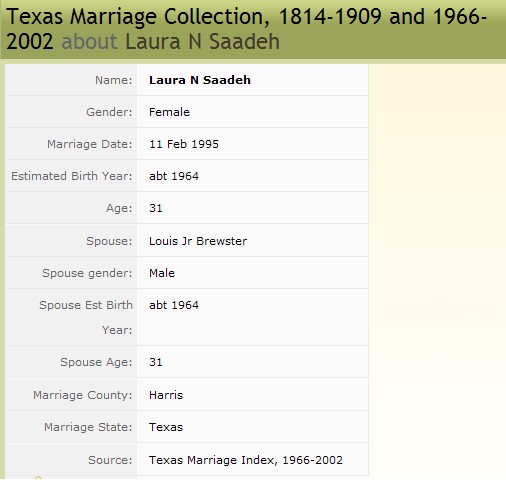Click the Gender value Female

(169, 112)
